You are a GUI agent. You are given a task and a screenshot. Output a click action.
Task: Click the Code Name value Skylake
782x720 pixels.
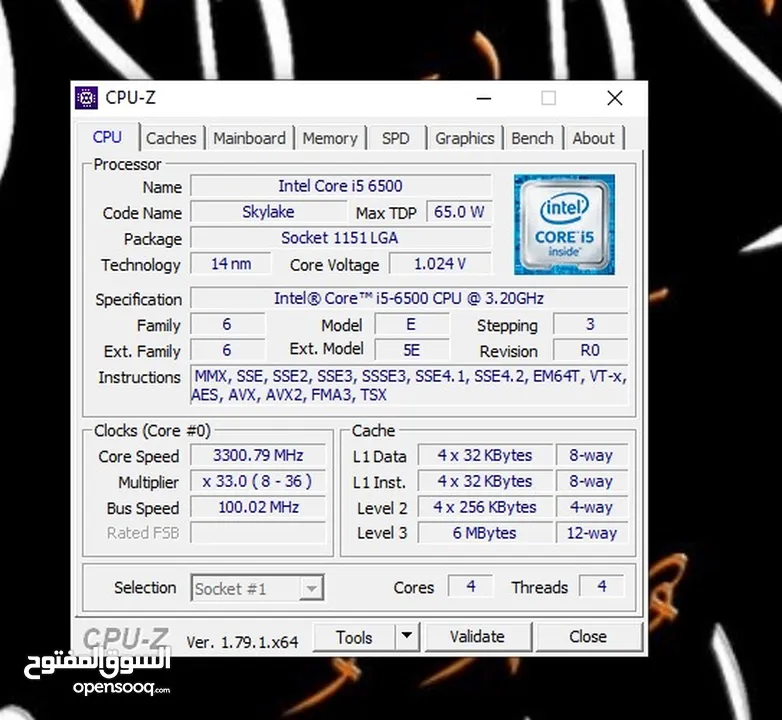pos(268,212)
